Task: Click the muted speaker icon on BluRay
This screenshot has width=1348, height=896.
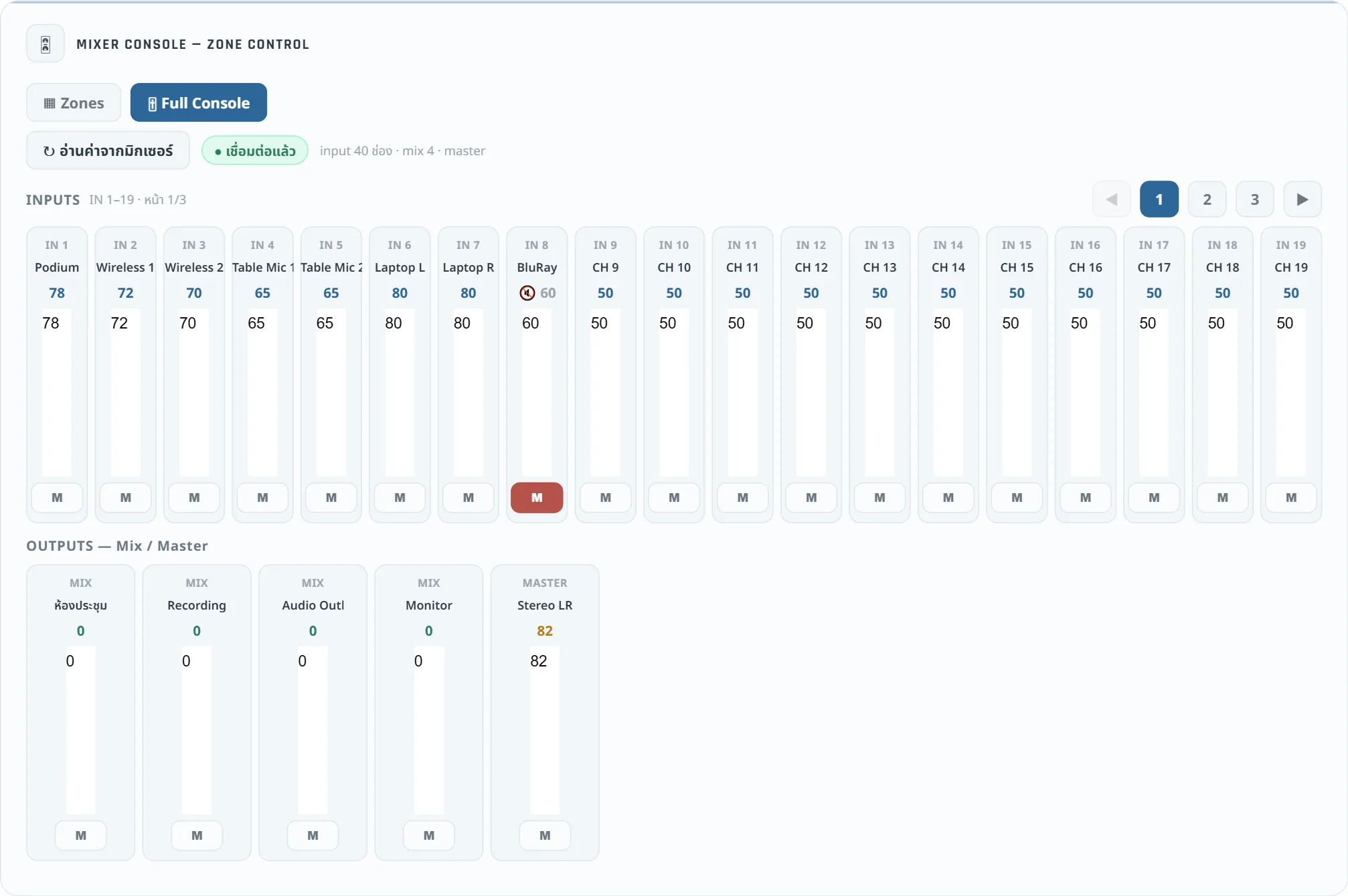Action: (527, 293)
